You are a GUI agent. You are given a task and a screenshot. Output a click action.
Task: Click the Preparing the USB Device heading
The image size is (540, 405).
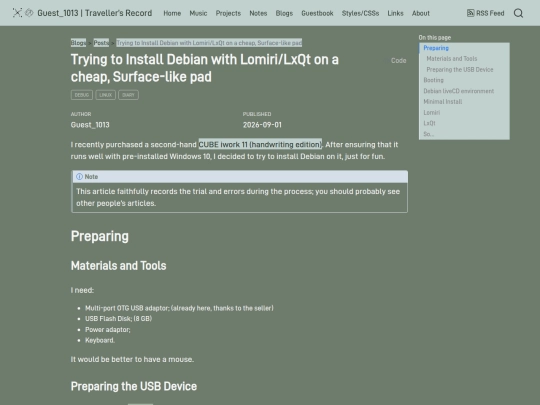point(134,386)
